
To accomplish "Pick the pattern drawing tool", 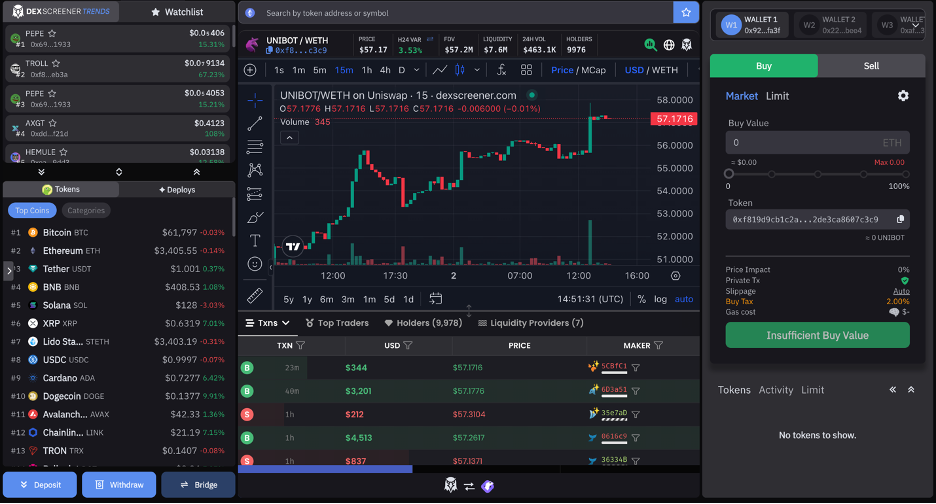I will coord(255,170).
